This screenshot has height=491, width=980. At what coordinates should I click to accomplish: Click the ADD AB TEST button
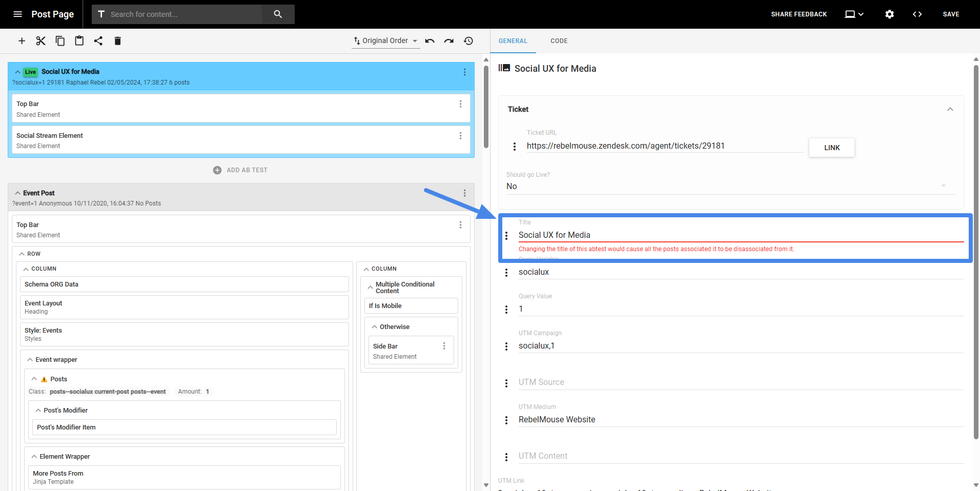click(x=240, y=170)
